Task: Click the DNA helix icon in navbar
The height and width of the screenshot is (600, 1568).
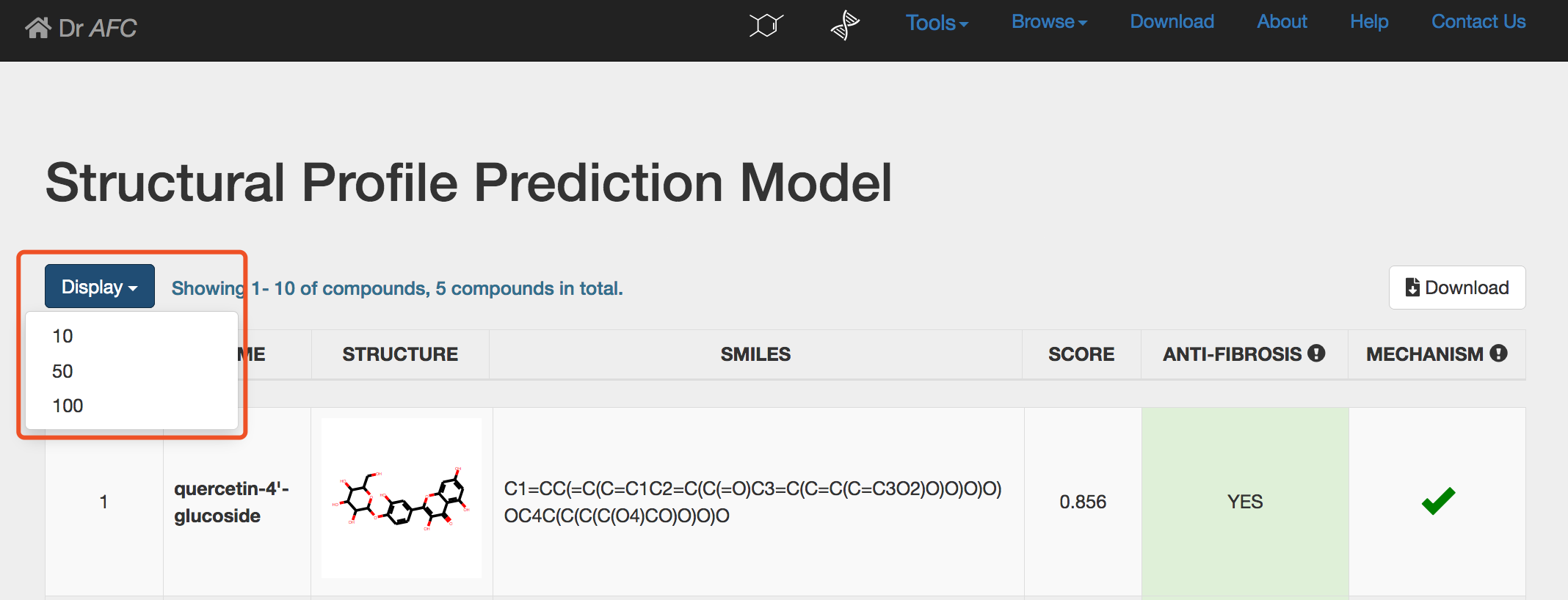Action: tap(845, 26)
